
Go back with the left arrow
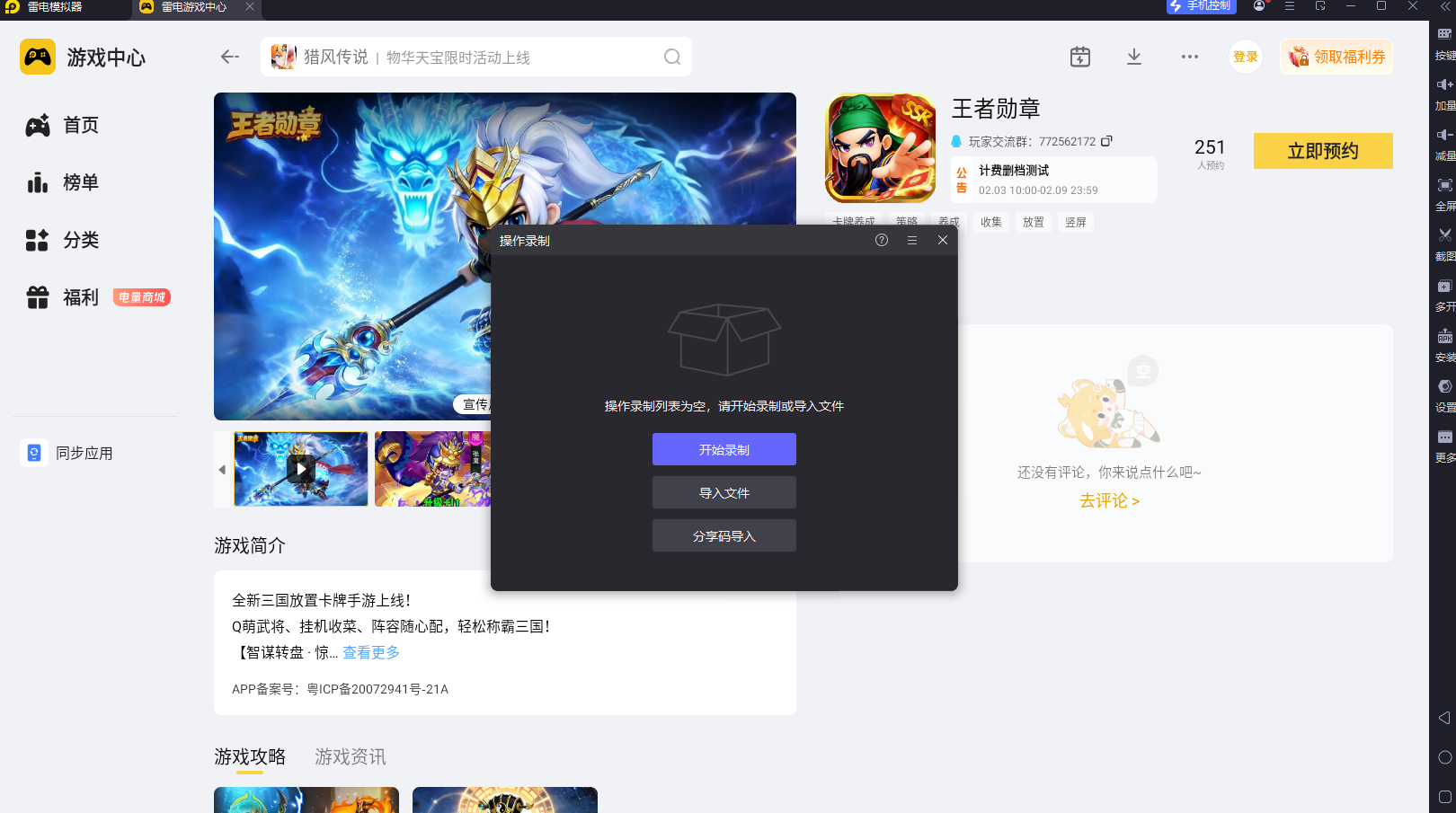[x=230, y=57]
